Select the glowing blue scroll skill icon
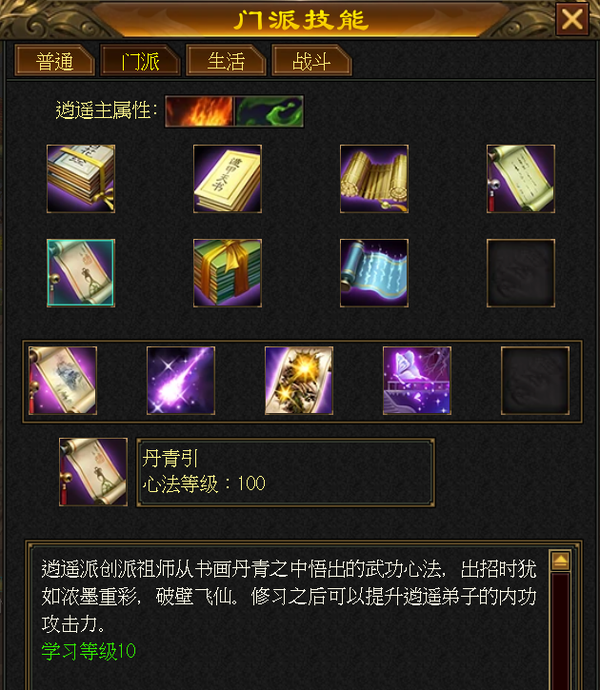This screenshot has width=600, height=690. 374,273
